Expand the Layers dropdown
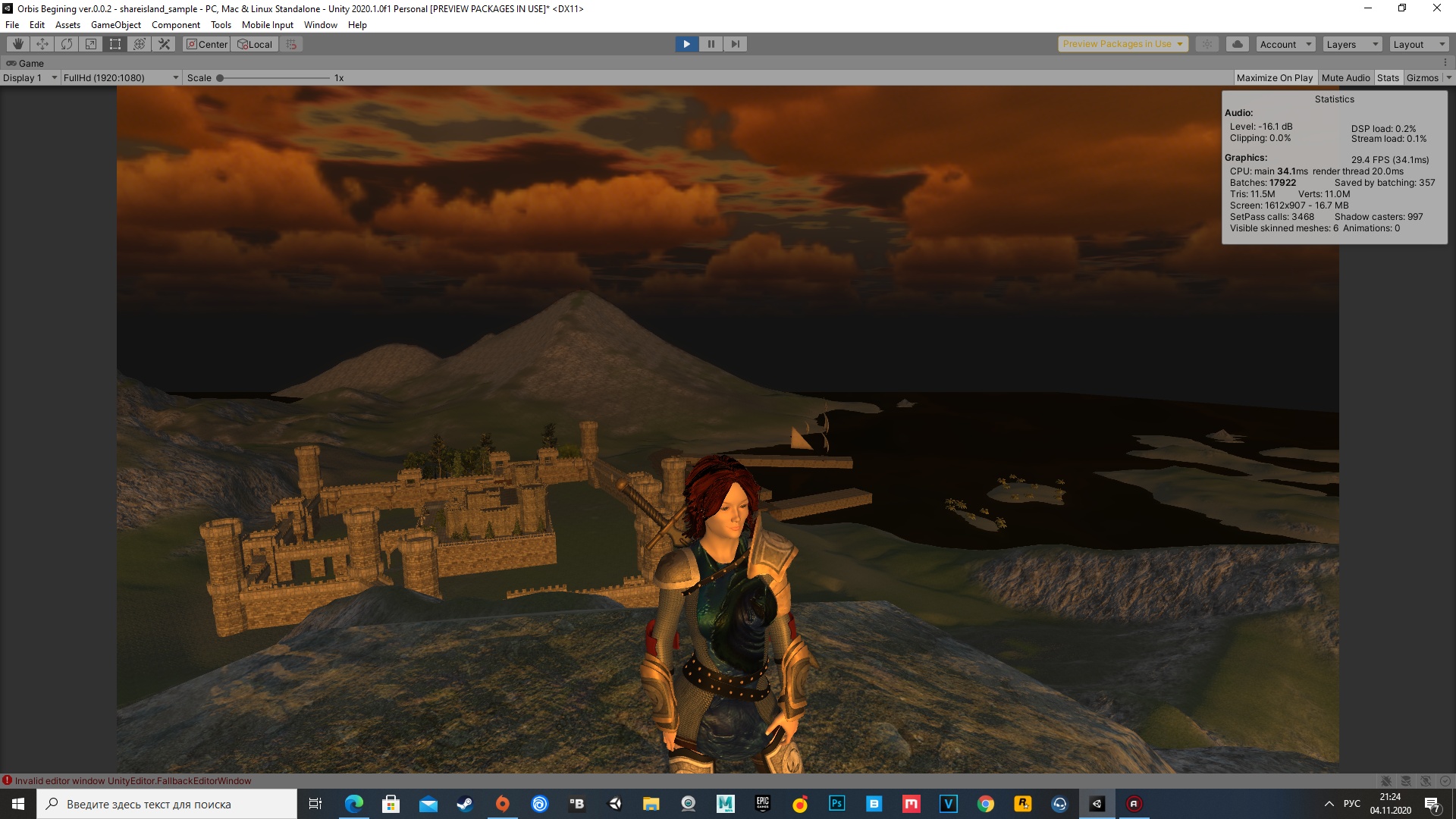Image resolution: width=1456 pixels, height=819 pixels. [1352, 44]
